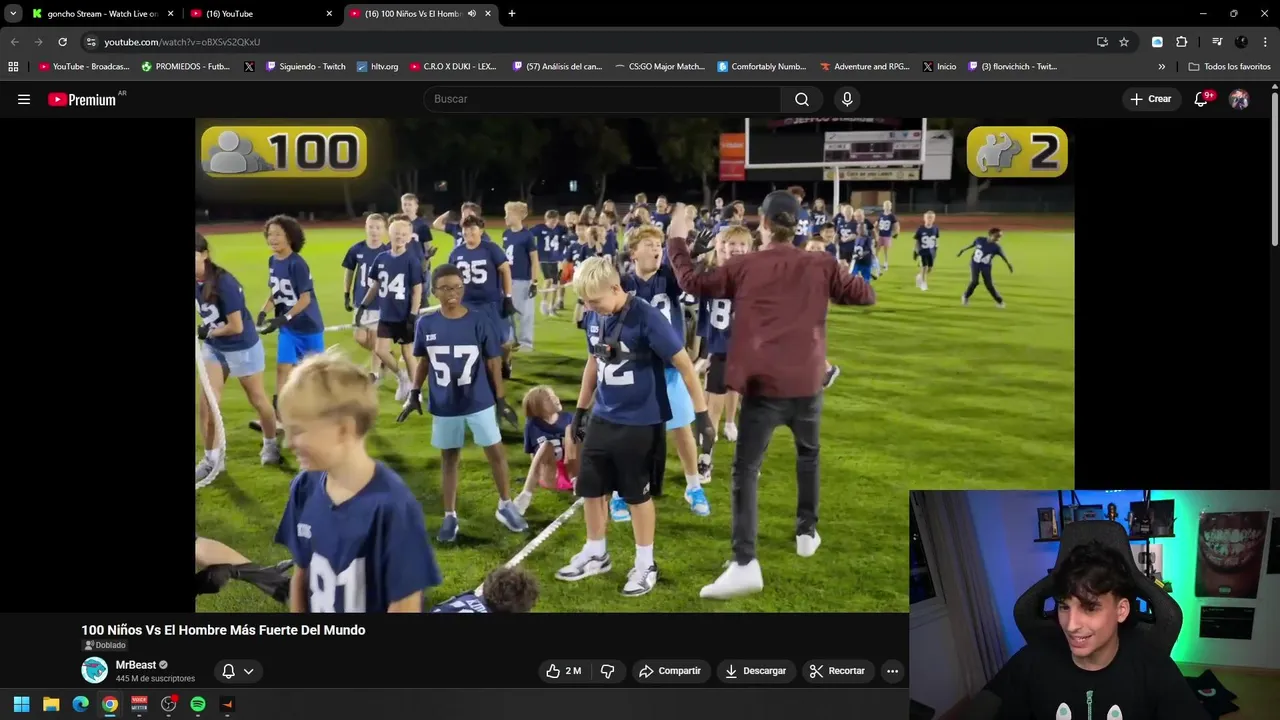Start voice search with the microphone
The image size is (1280, 720).
click(847, 99)
